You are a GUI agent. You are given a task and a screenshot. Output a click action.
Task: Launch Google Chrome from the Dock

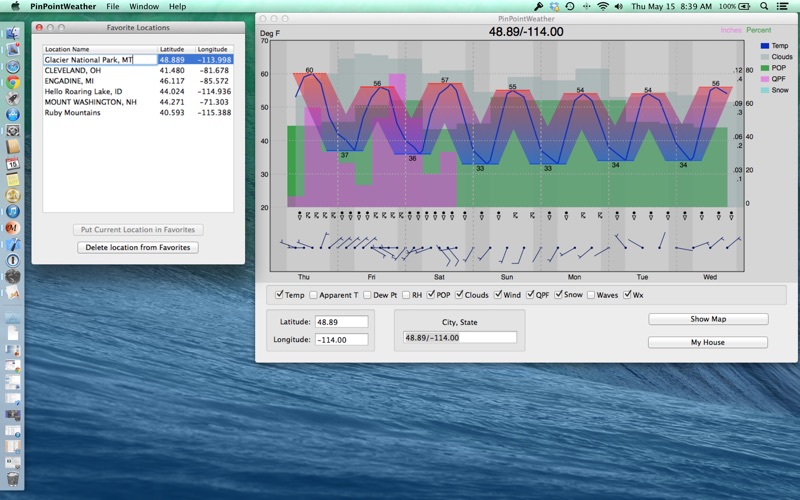[x=13, y=82]
